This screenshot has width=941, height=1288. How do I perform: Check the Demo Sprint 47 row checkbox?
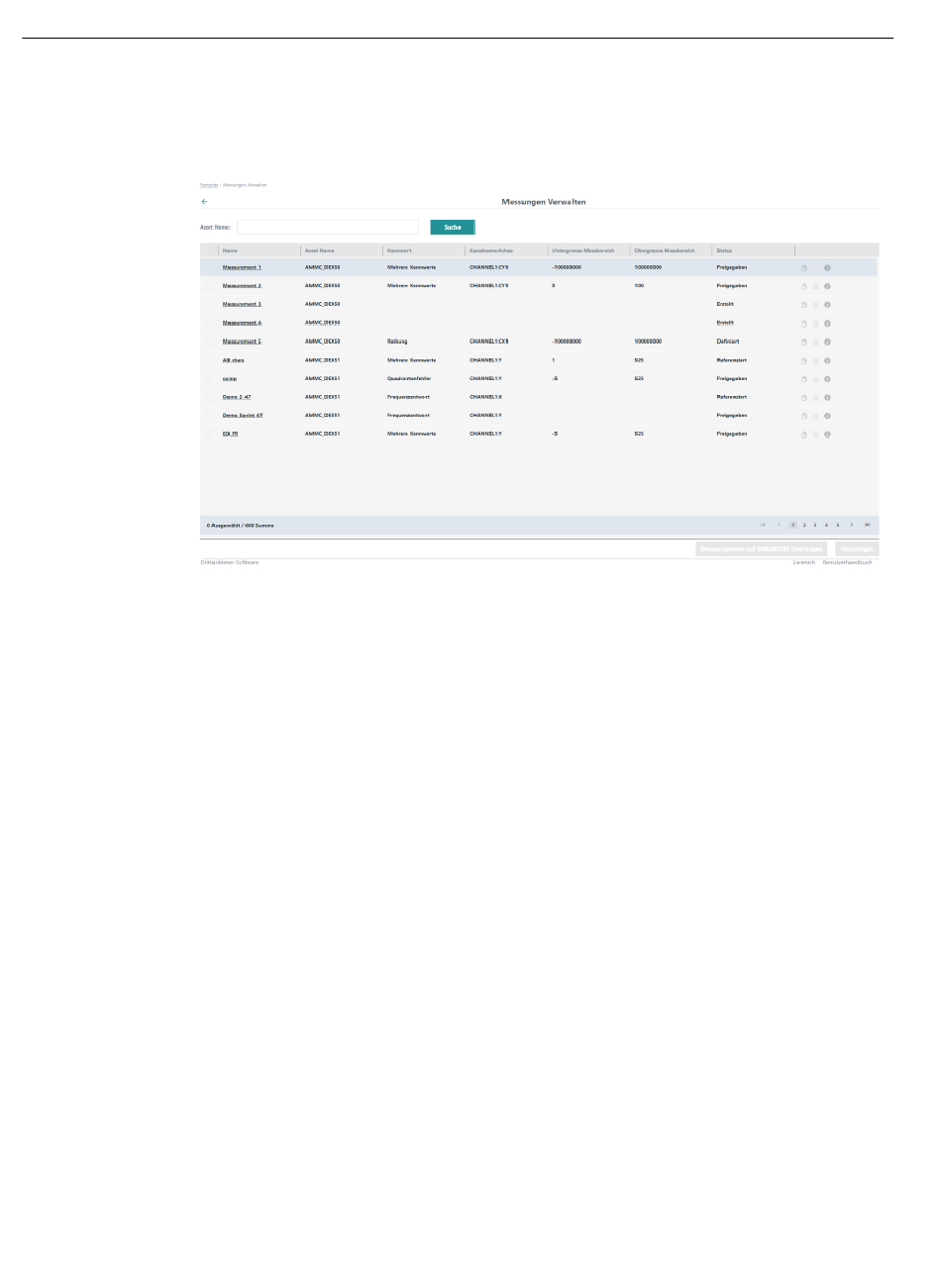point(209,416)
